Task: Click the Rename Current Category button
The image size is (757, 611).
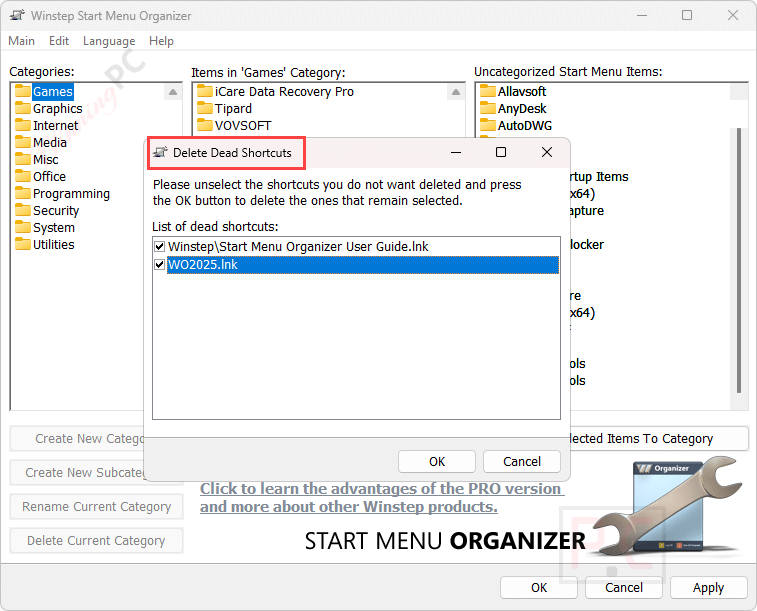Action: click(x=97, y=507)
